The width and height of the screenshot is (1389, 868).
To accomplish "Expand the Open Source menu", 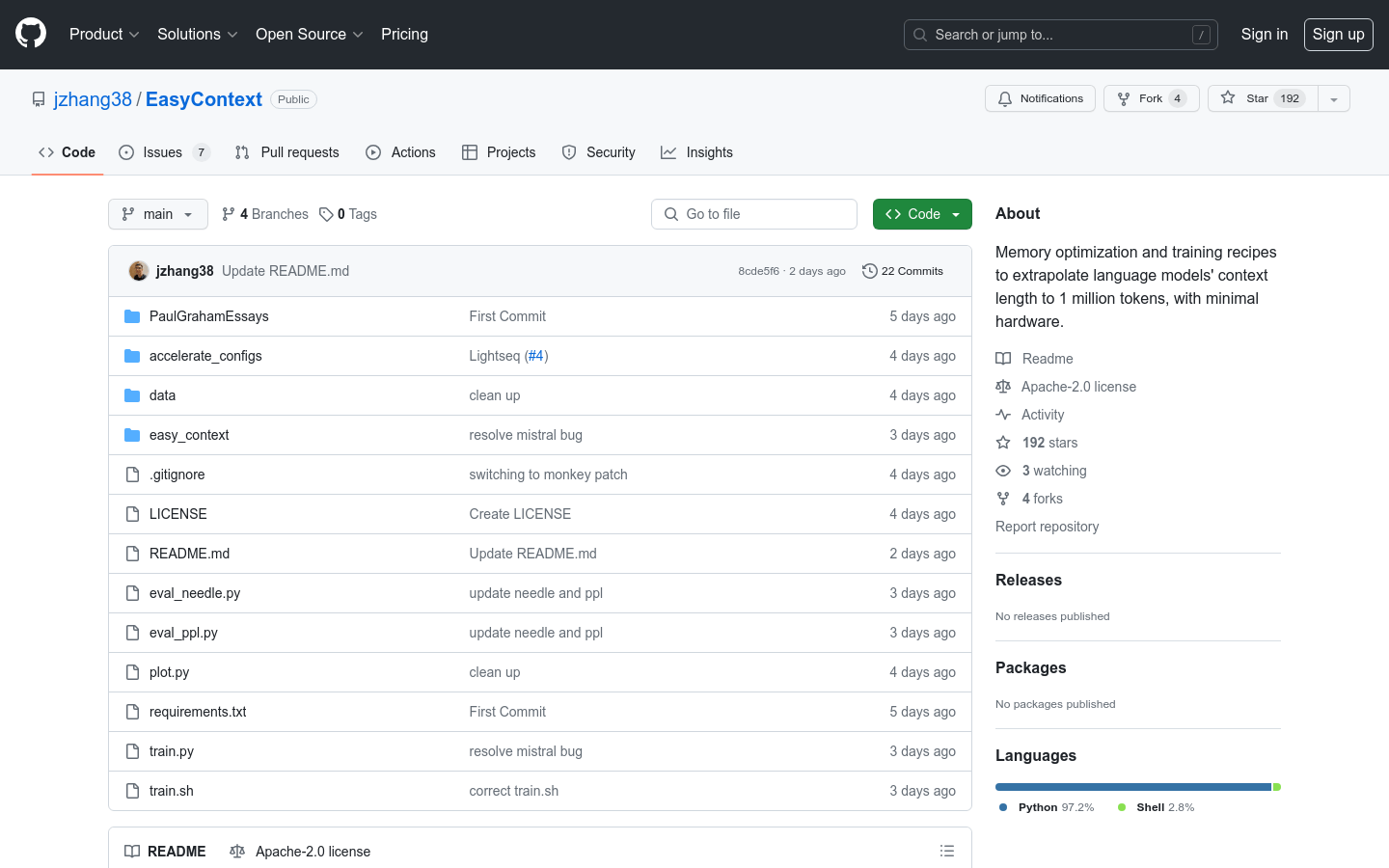I will click(309, 34).
